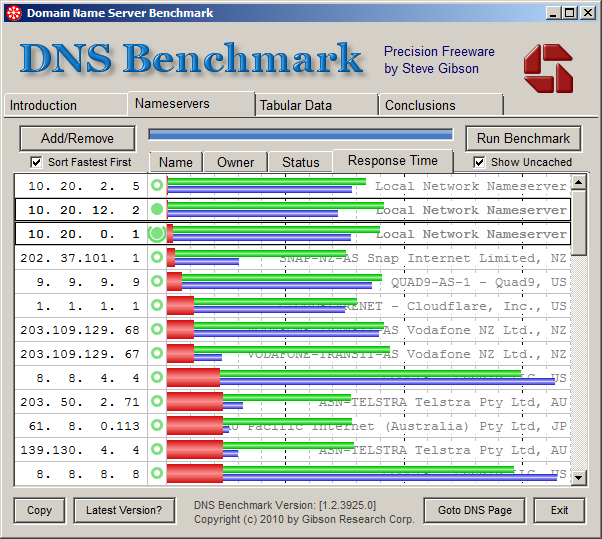Click the red Gibson Research logo
602x539 pixels.
tap(548, 68)
